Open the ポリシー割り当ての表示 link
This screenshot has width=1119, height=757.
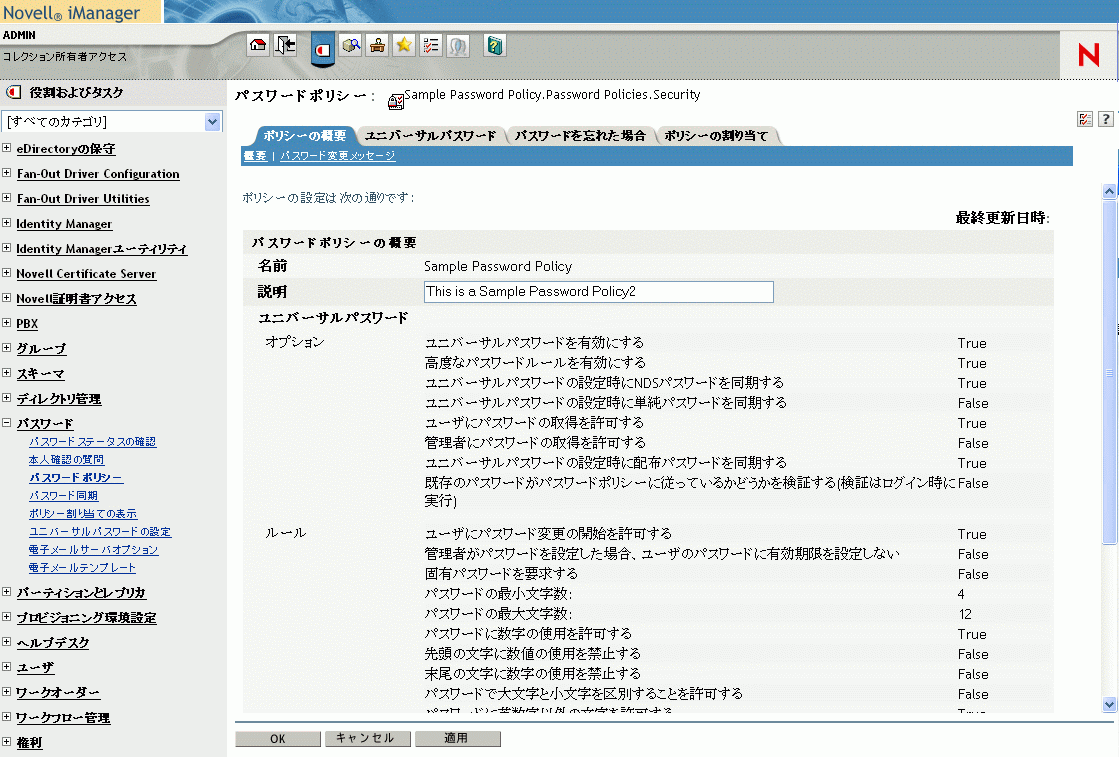coord(83,513)
